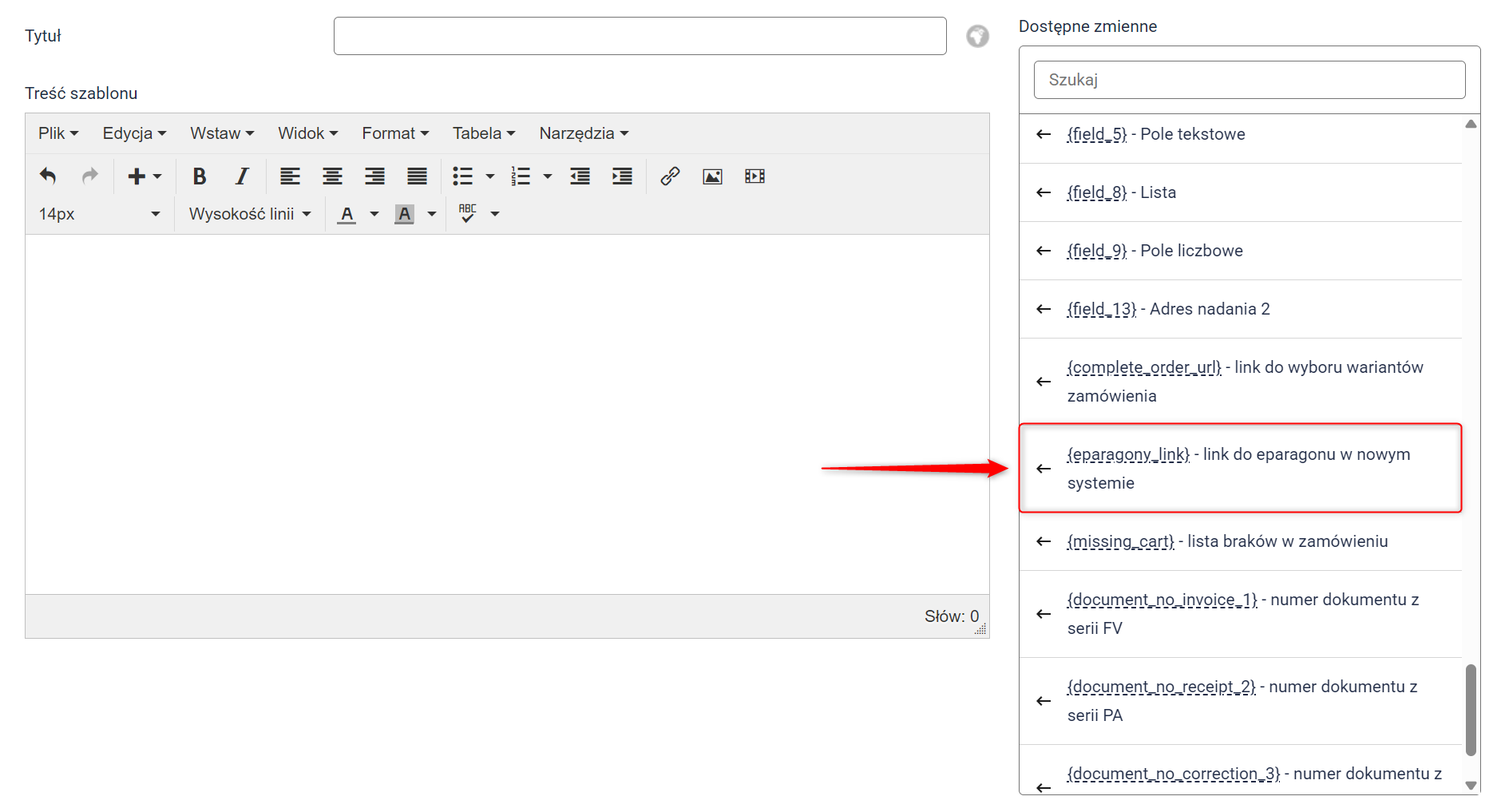1501x812 pixels.
Task: Click scroll up arrow in variables list
Action: click(x=1471, y=124)
